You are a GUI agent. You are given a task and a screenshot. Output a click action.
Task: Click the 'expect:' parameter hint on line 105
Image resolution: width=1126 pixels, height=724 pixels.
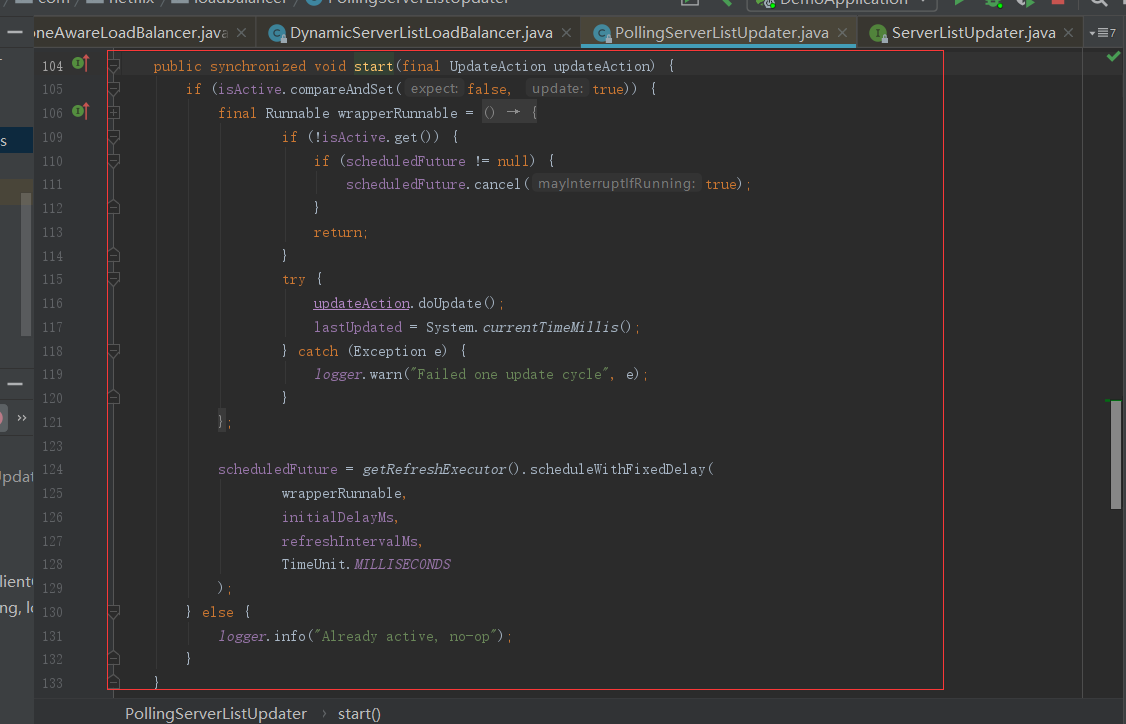434,88
